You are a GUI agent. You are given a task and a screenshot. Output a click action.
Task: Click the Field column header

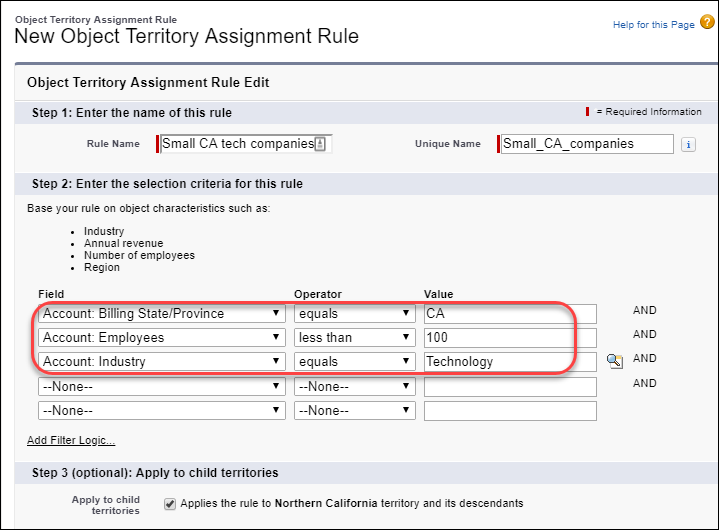click(51, 294)
